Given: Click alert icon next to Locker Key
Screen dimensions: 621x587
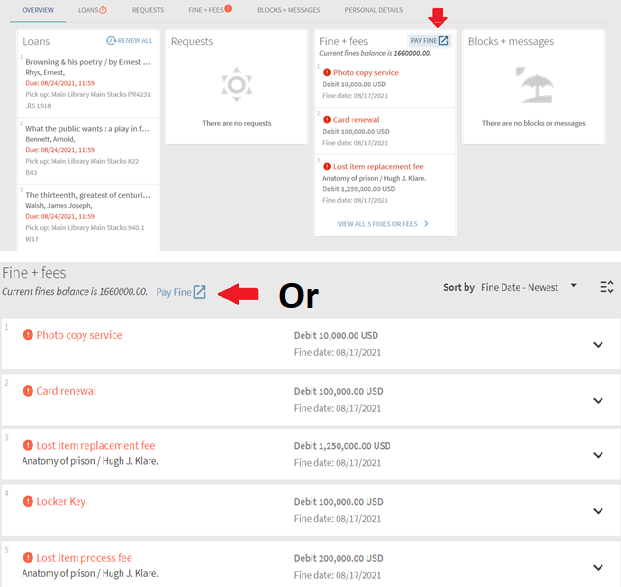Looking at the screenshot, I should pyautogui.click(x=28, y=501).
